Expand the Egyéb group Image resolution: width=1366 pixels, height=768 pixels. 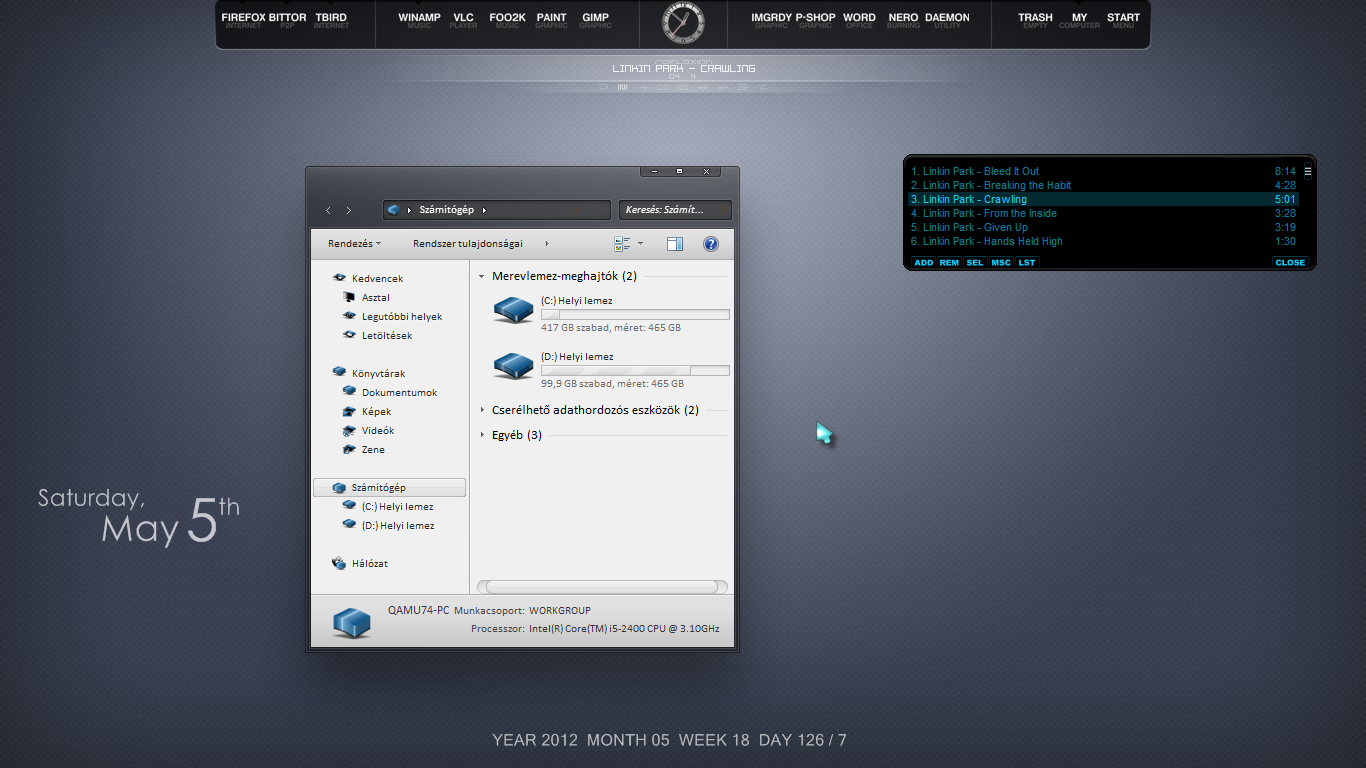(482, 435)
